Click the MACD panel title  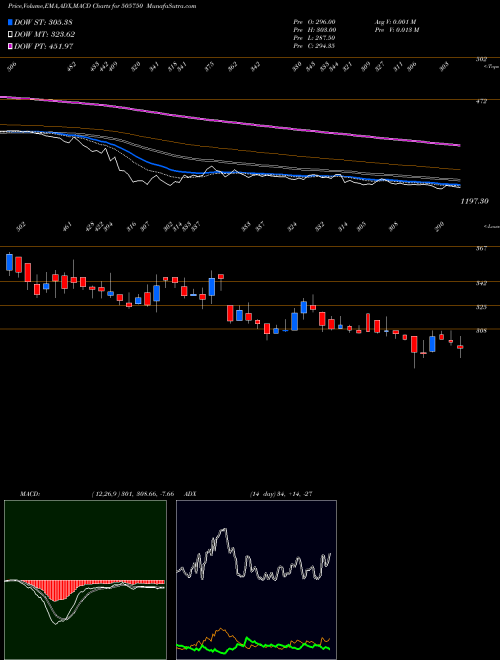pyautogui.click(x=30, y=494)
